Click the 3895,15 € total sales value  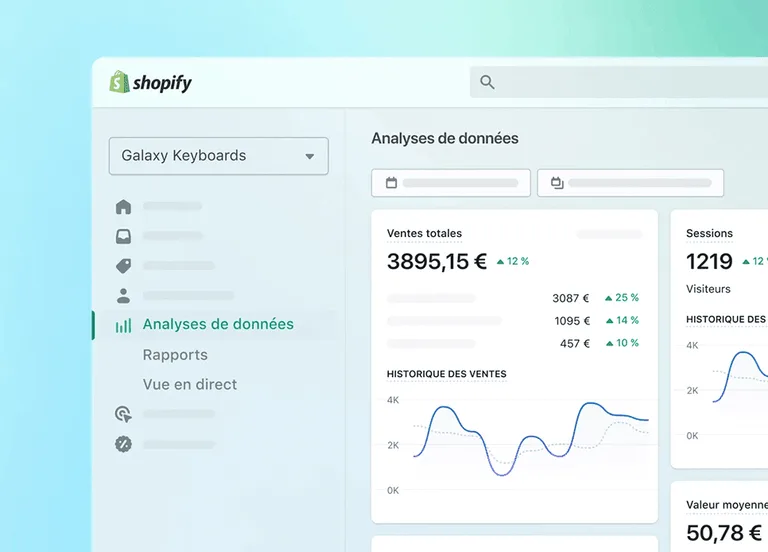pos(437,261)
